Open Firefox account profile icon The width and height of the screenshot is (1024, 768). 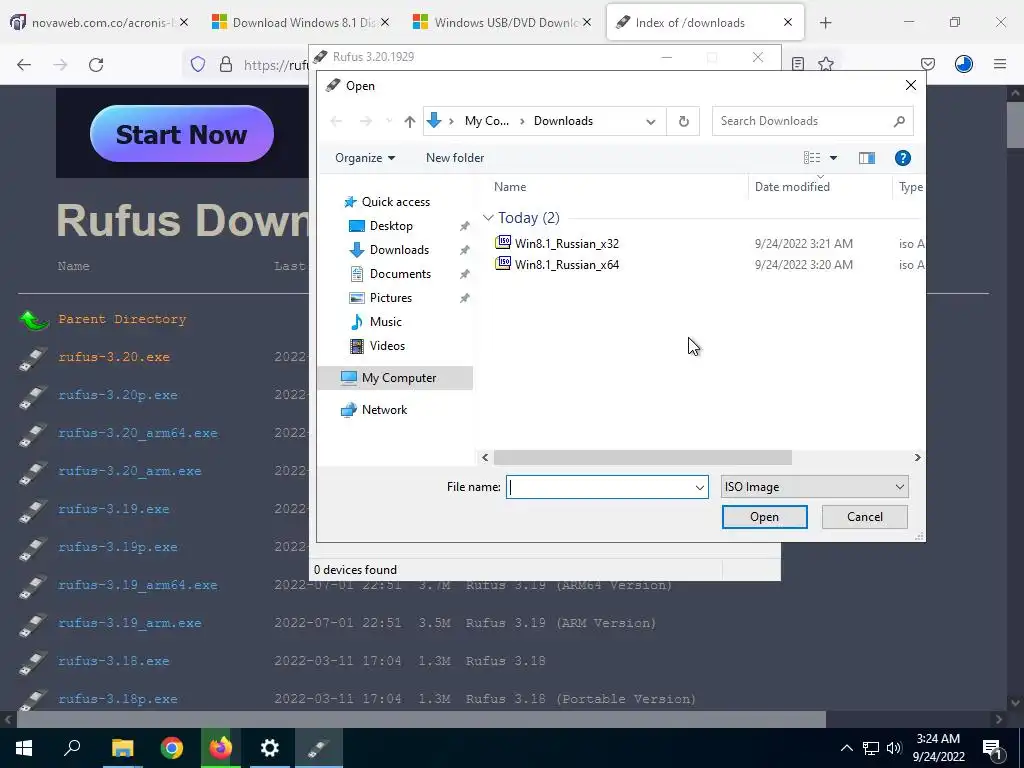tap(964, 64)
